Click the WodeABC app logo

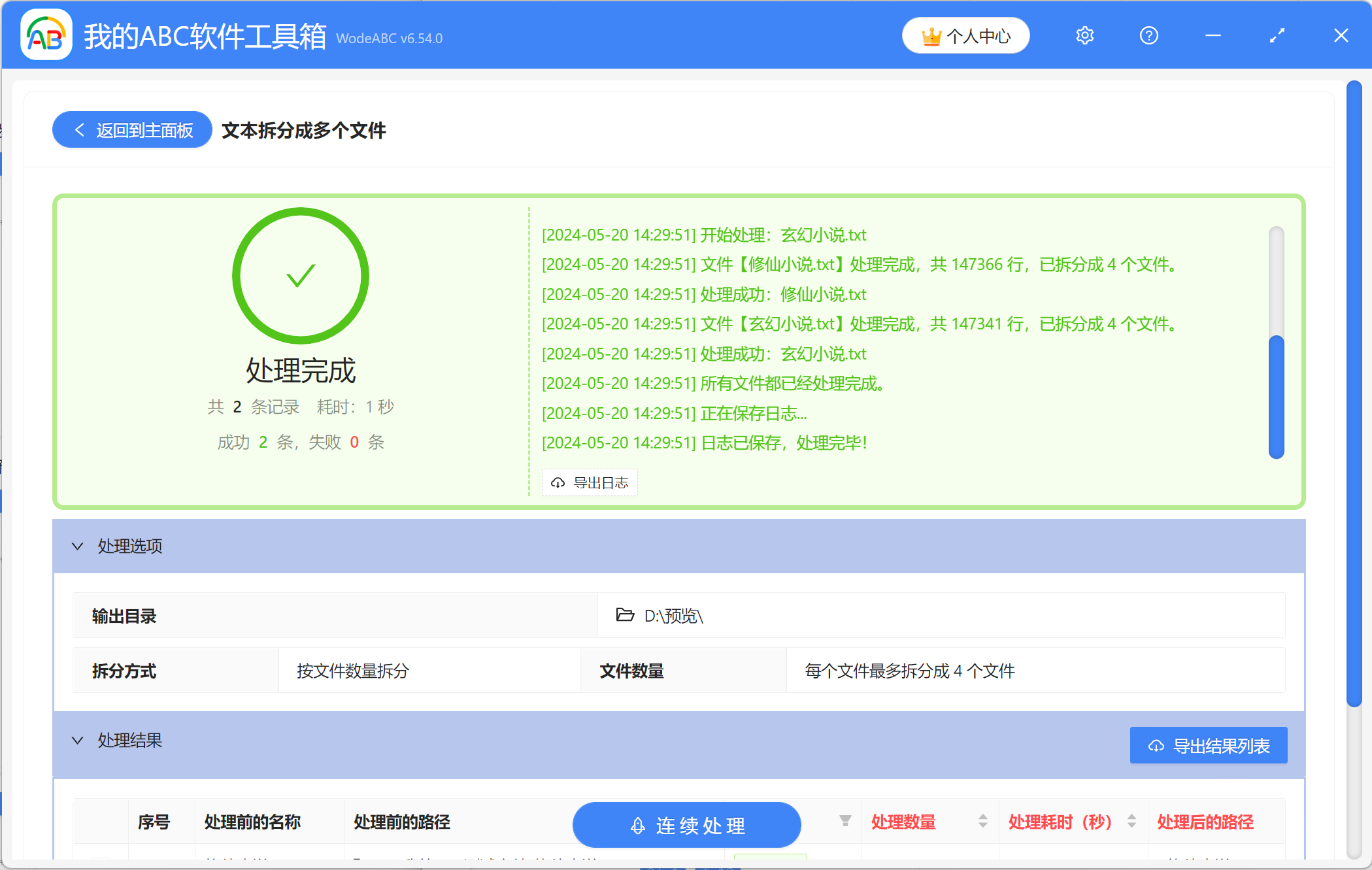pos(46,35)
